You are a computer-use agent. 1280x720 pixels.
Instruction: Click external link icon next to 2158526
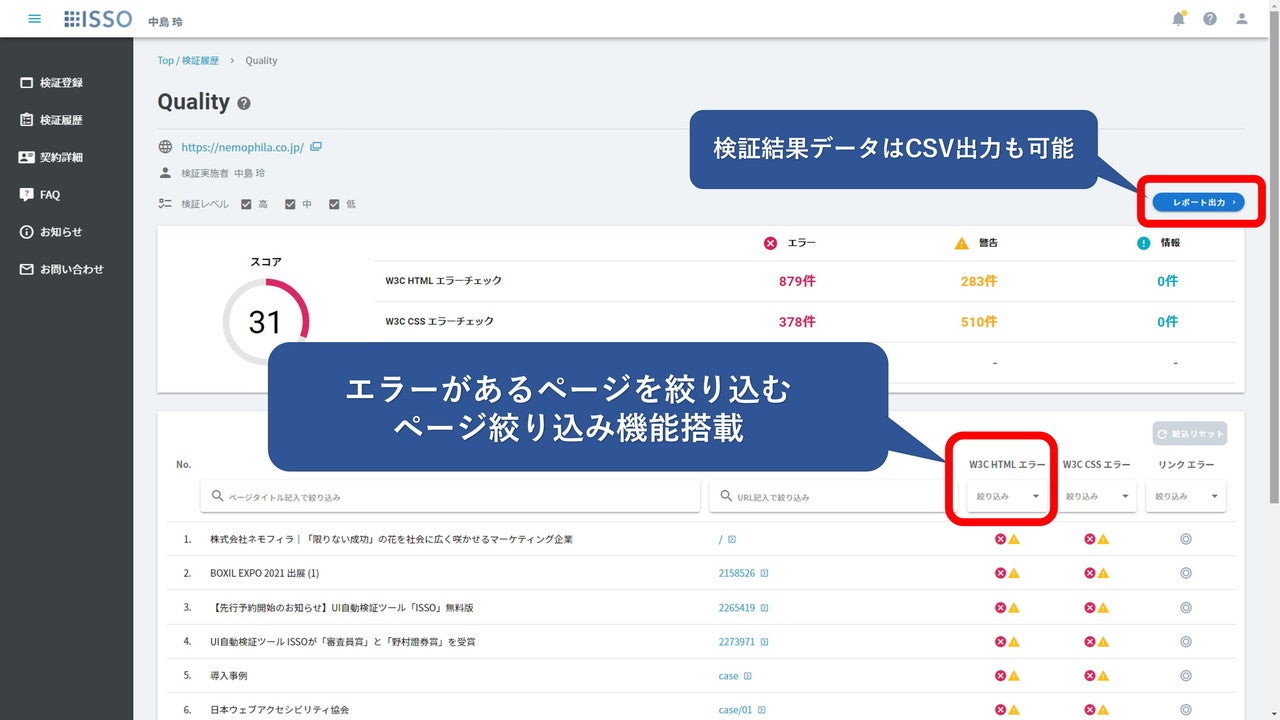765,574
